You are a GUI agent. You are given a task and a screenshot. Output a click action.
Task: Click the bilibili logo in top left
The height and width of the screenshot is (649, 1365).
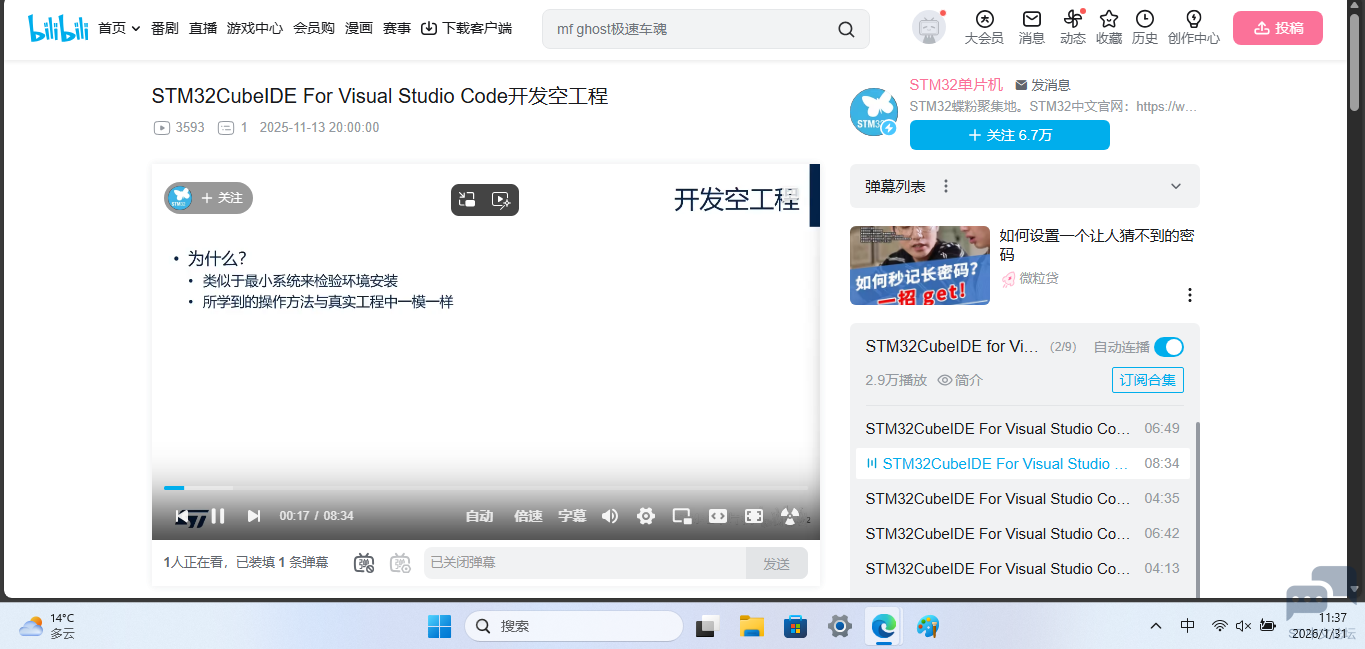pyautogui.click(x=57, y=28)
